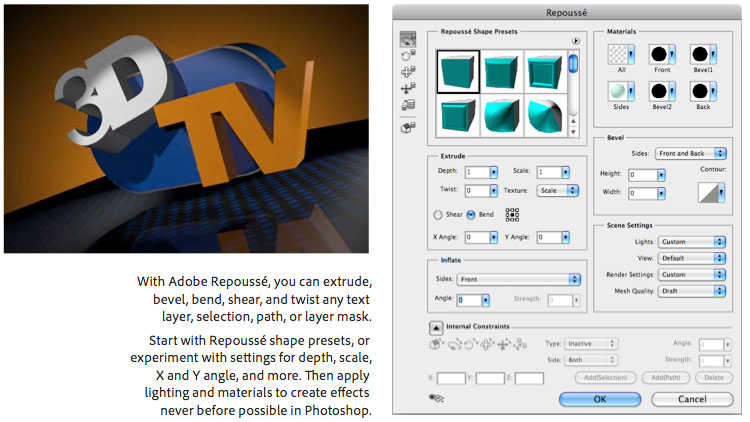Open the Twist value slider arrow

[x=494, y=190]
